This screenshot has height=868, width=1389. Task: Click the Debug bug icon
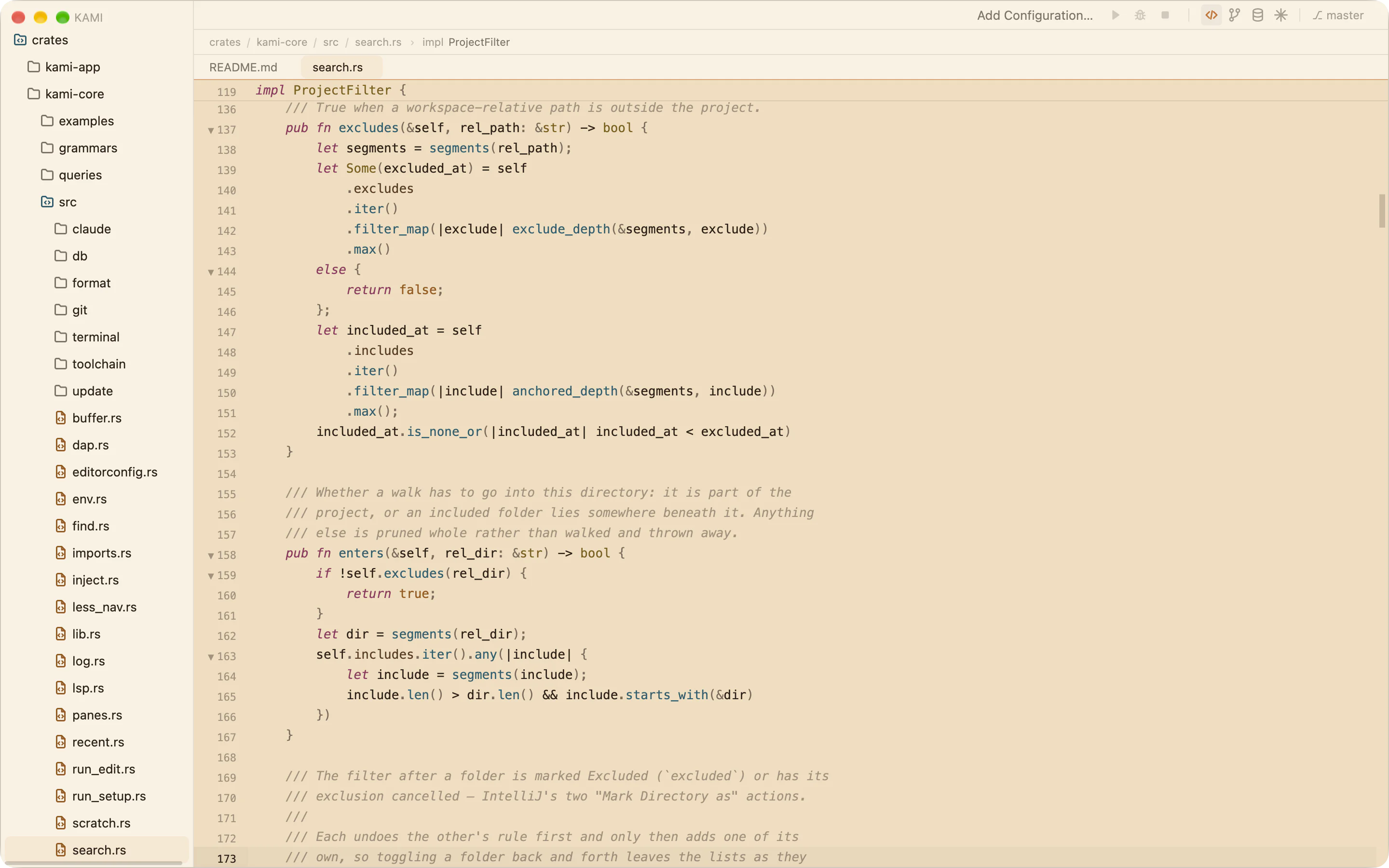pos(1140,15)
